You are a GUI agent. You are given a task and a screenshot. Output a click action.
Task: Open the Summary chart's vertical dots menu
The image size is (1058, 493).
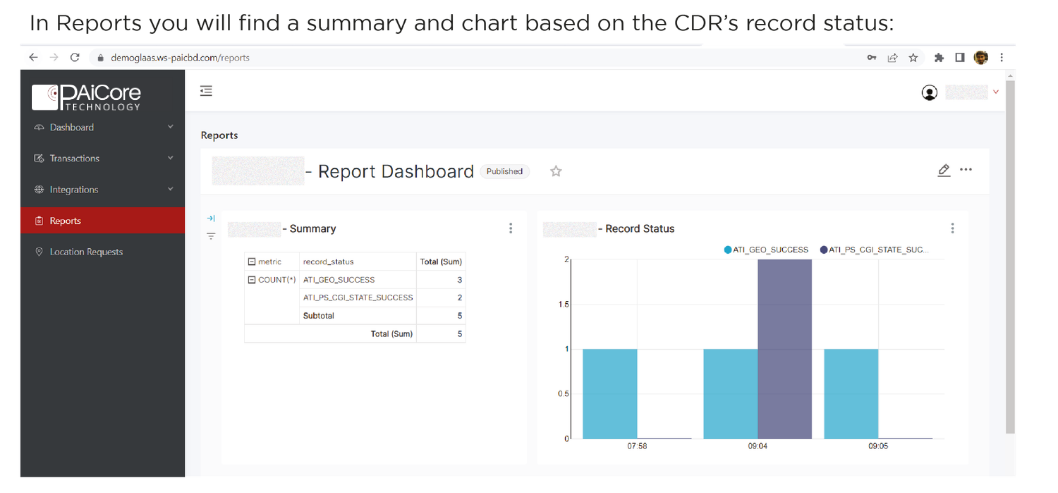coord(511,228)
